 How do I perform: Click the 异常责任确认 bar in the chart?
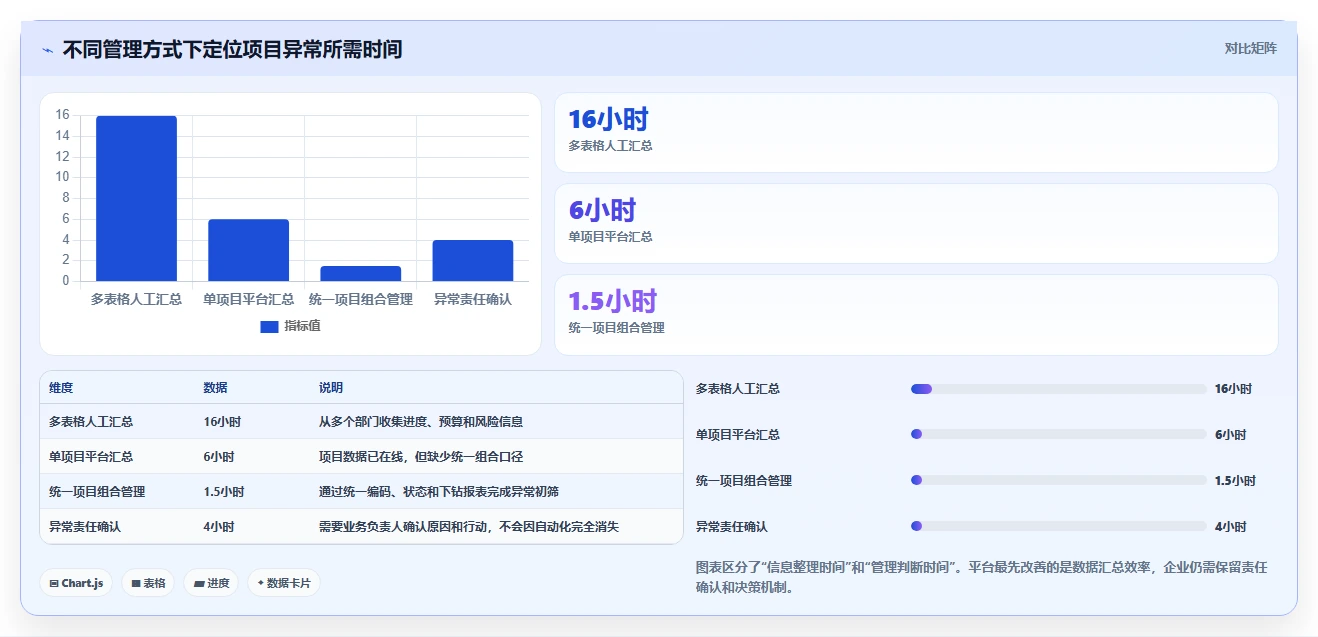[472, 260]
